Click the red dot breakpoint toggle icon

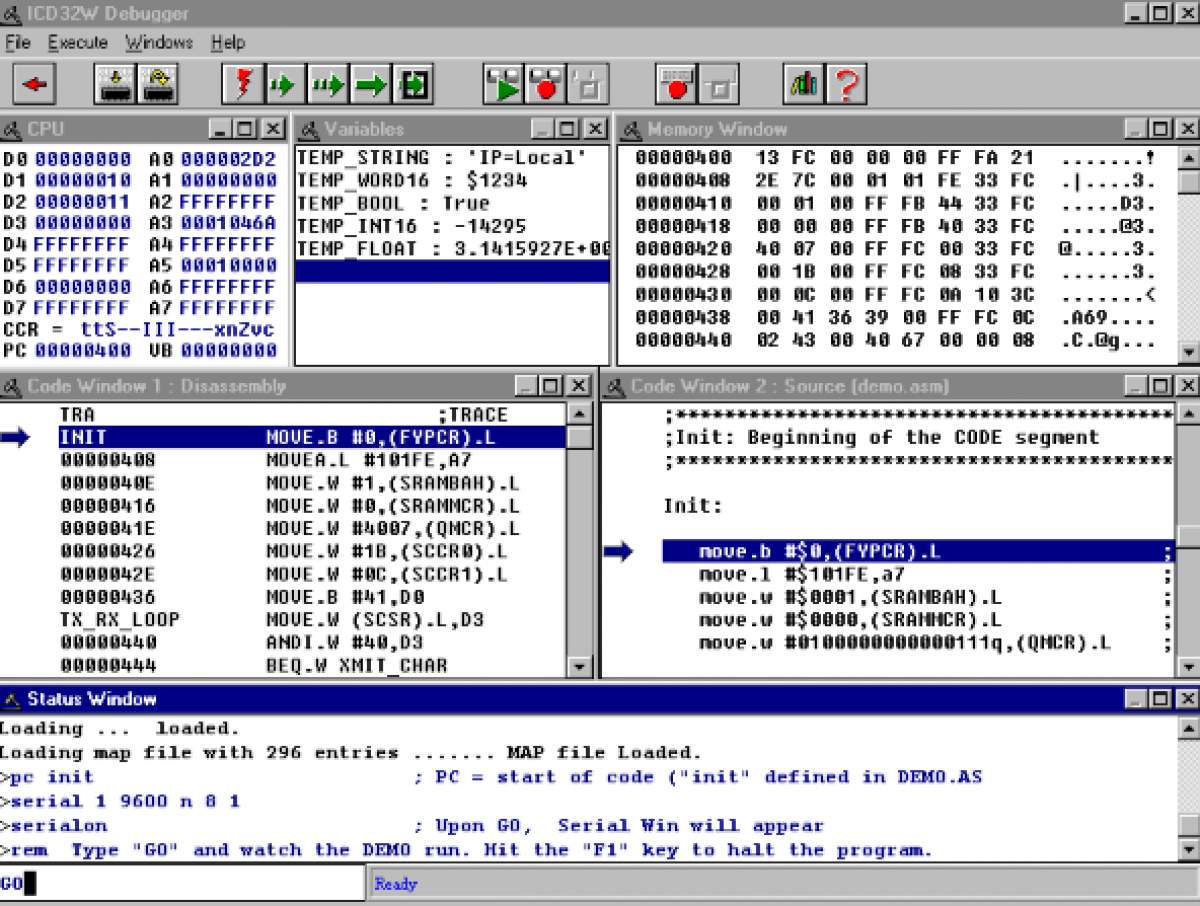[x=545, y=84]
